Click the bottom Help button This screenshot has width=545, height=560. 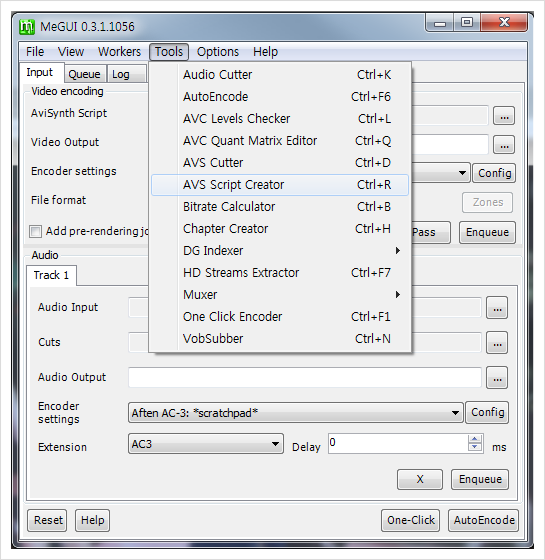tap(92, 520)
